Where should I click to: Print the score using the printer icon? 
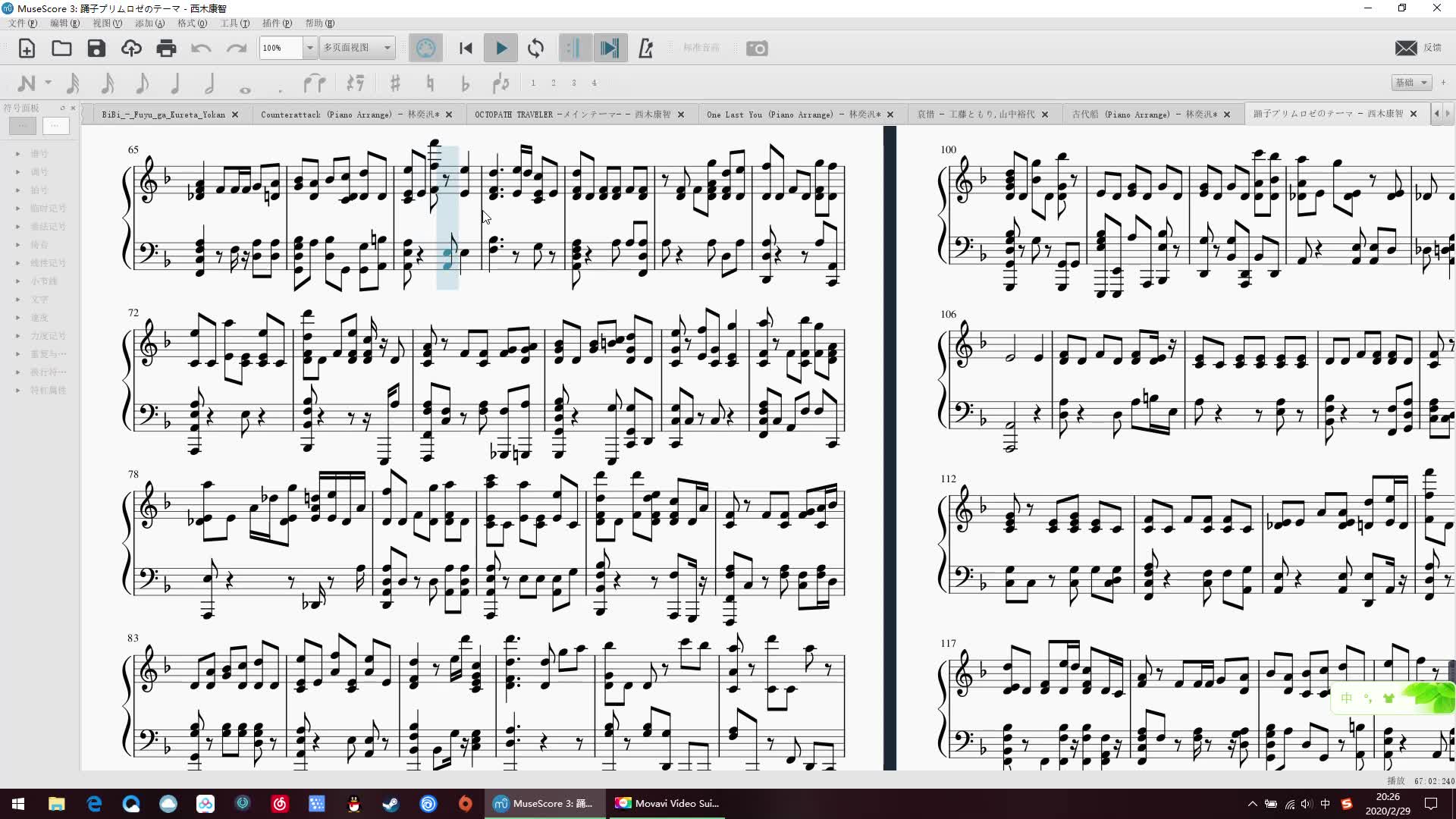tap(166, 49)
